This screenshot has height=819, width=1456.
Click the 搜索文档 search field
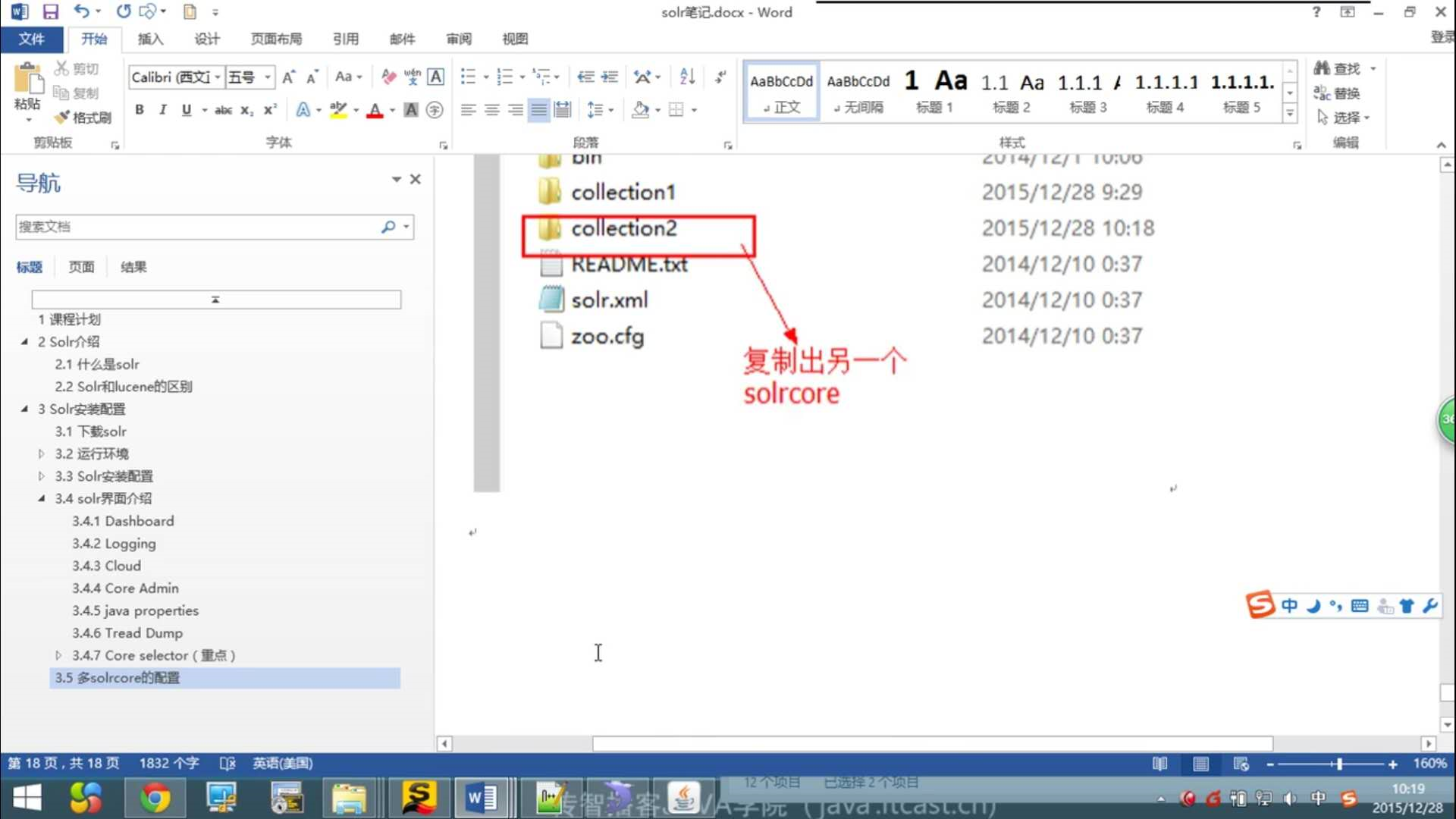click(x=197, y=227)
